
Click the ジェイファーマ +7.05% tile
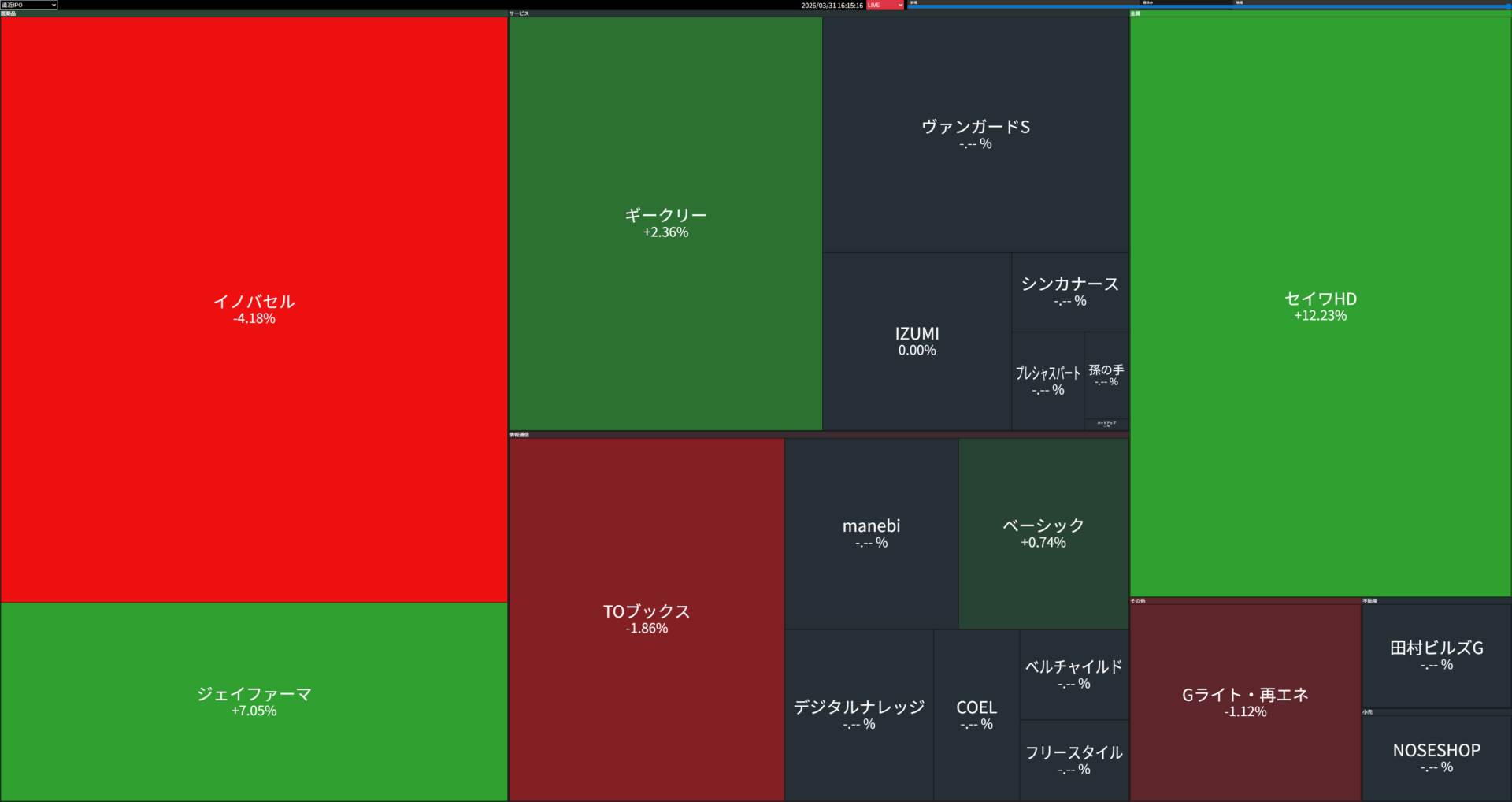pyautogui.click(x=254, y=701)
